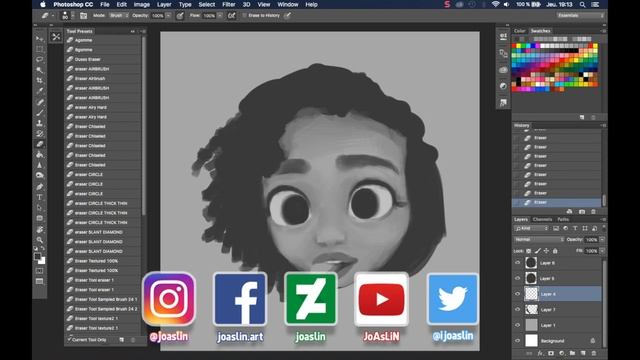The image size is (640, 360).
Task: Add a layer style with fx icon
Action: [x=540, y=353]
